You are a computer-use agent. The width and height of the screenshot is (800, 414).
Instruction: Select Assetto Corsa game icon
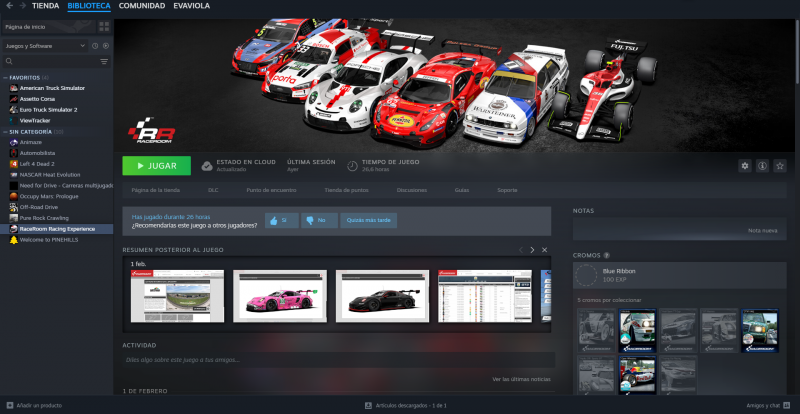click(14, 99)
